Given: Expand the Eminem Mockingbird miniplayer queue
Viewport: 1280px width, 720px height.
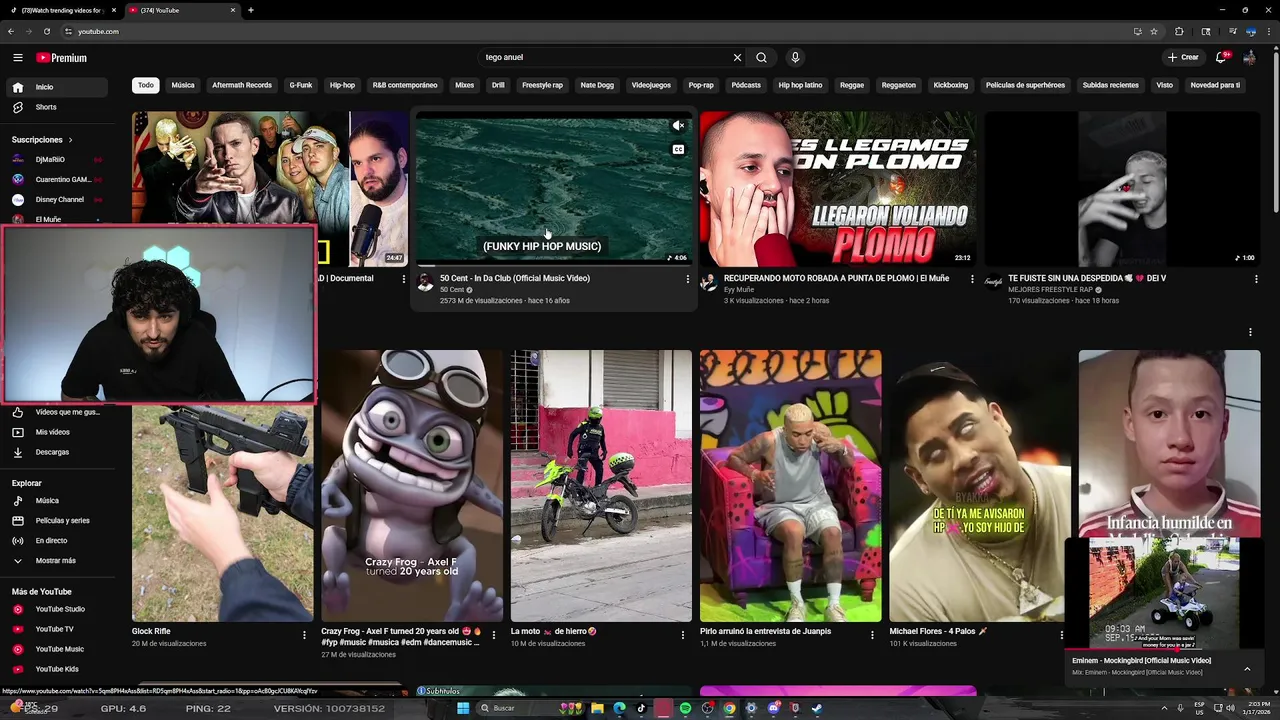Looking at the screenshot, I should point(1247,668).
